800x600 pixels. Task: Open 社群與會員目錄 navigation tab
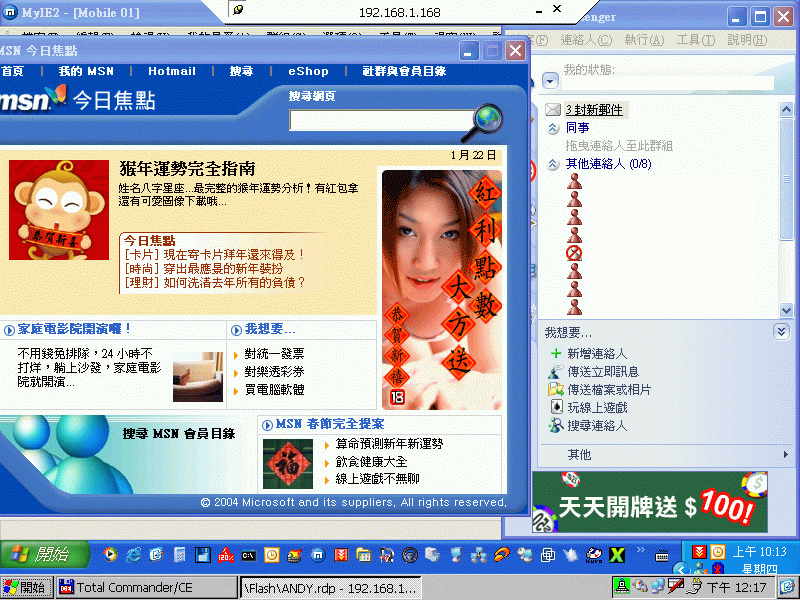[x=404, y=71]
